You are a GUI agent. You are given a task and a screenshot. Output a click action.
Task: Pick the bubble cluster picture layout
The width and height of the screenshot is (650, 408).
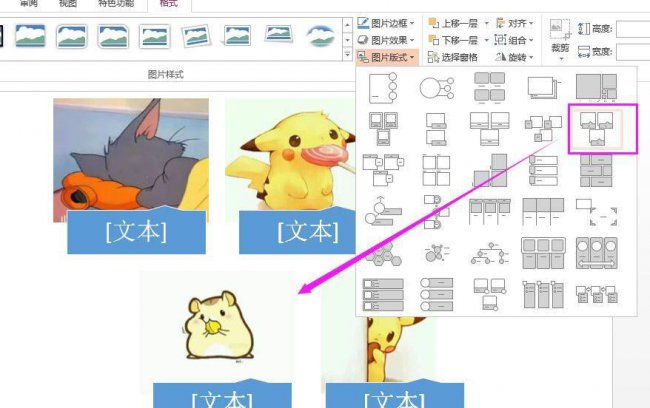tap(436, 253)
